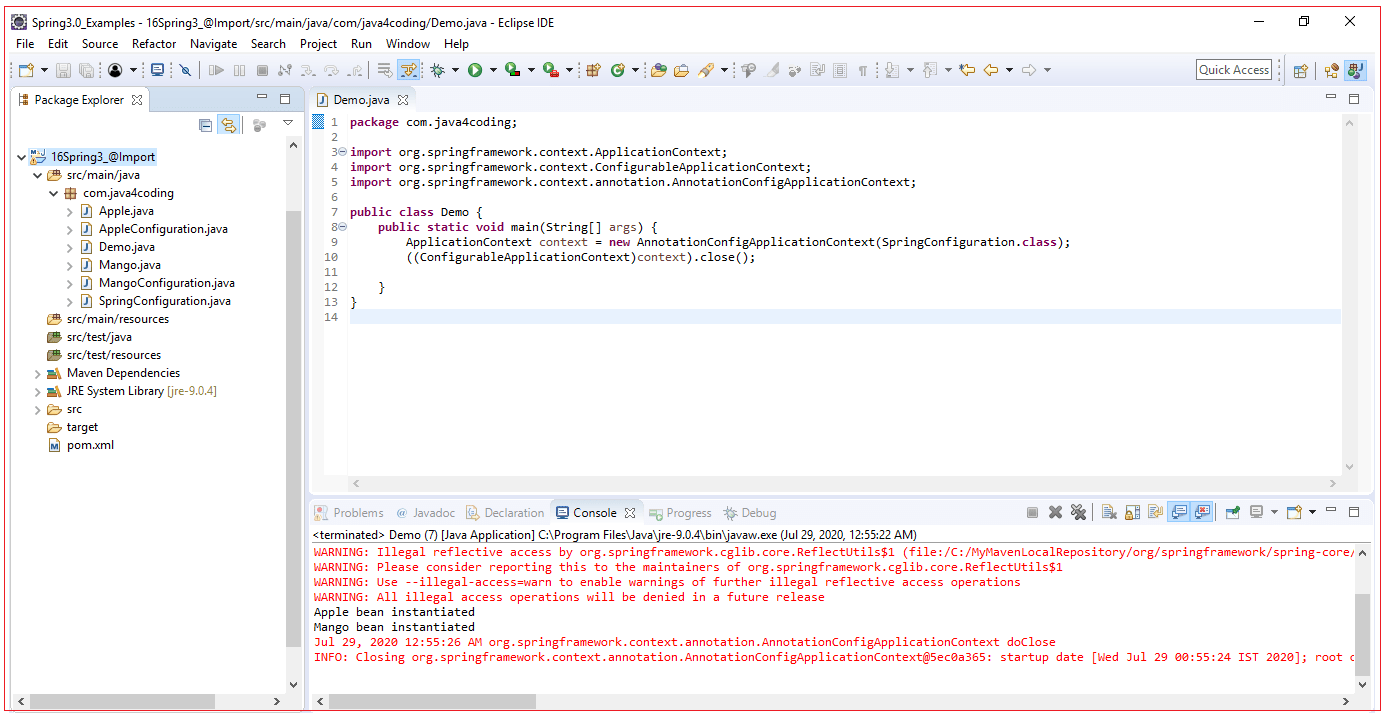
Task: Click the Save icon in the toolbar
Action: click(62, 69)
